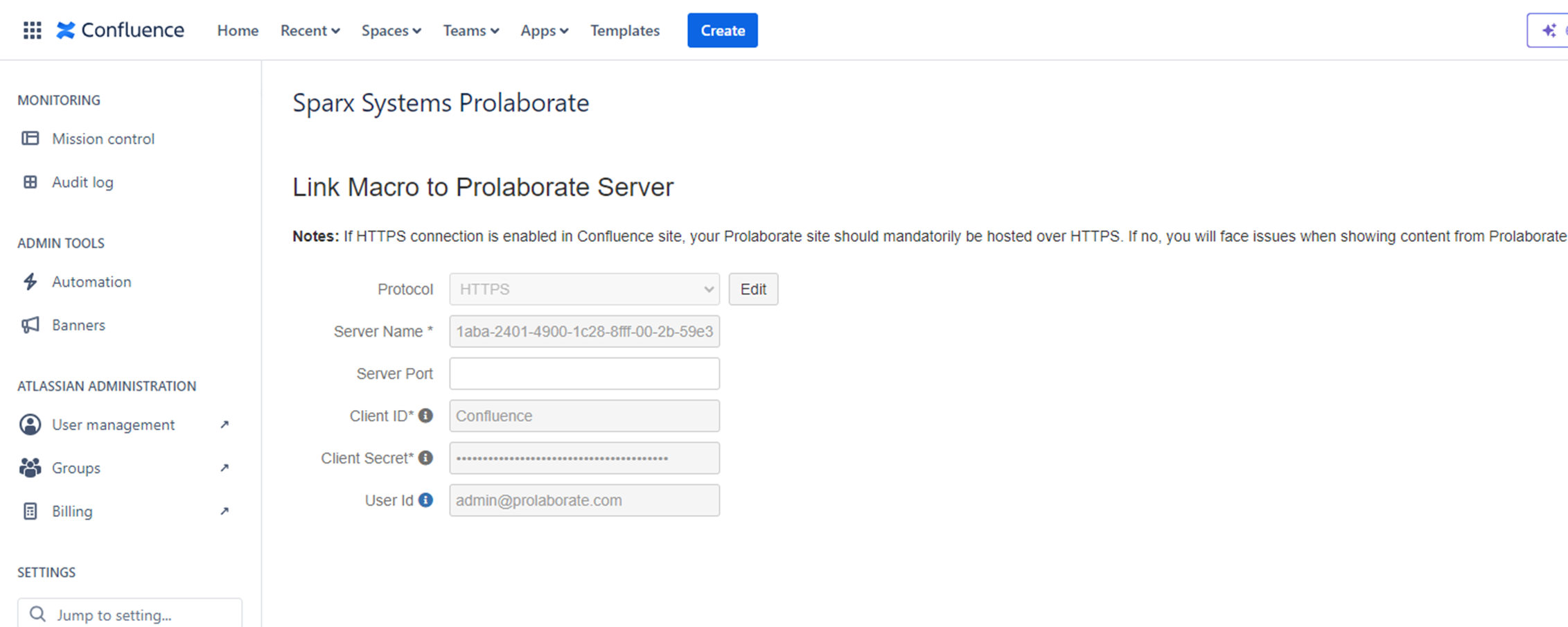Click the Client ID info icon

pos(426,416)
